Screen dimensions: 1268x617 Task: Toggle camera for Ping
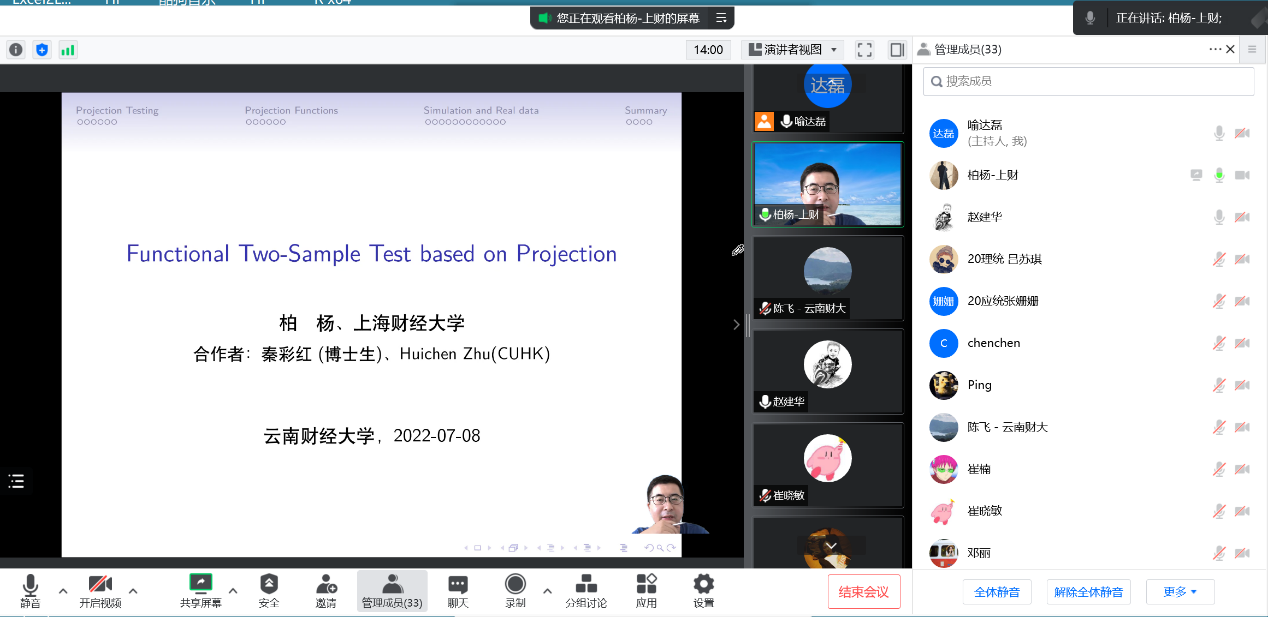tap(1242, 385)
